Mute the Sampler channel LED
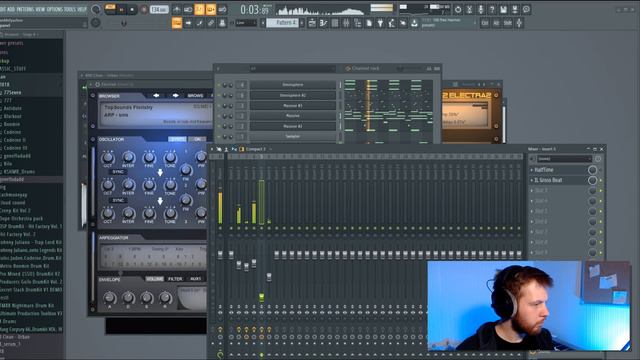 219,137
